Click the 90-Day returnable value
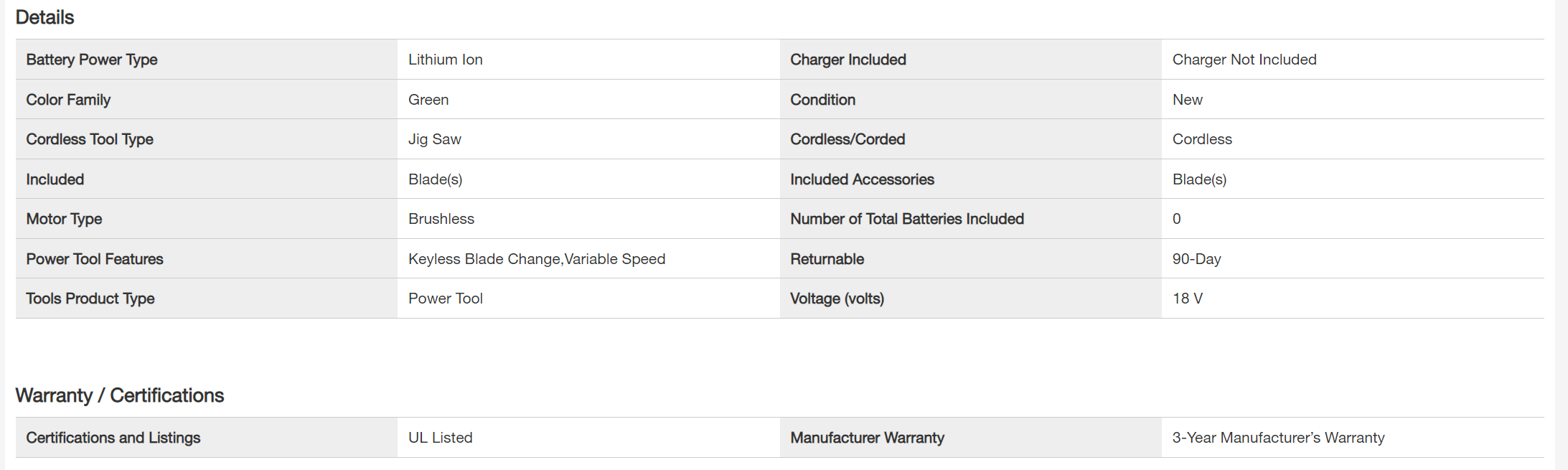The height and width of the screenshot is (470, 1568). pyautogui.click(x=1196, y=259)
